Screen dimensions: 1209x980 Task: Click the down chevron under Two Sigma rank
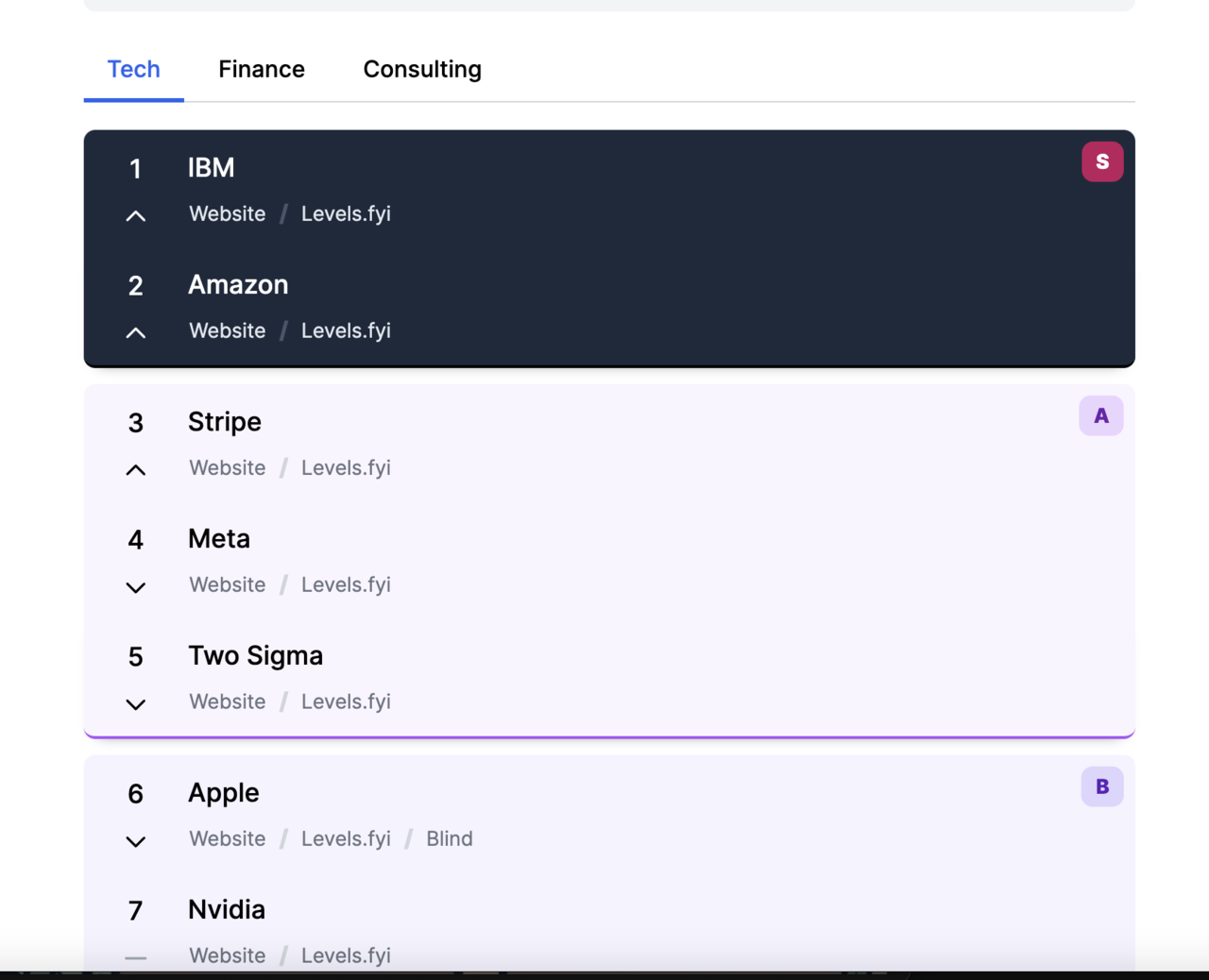[x=136, y=704]
